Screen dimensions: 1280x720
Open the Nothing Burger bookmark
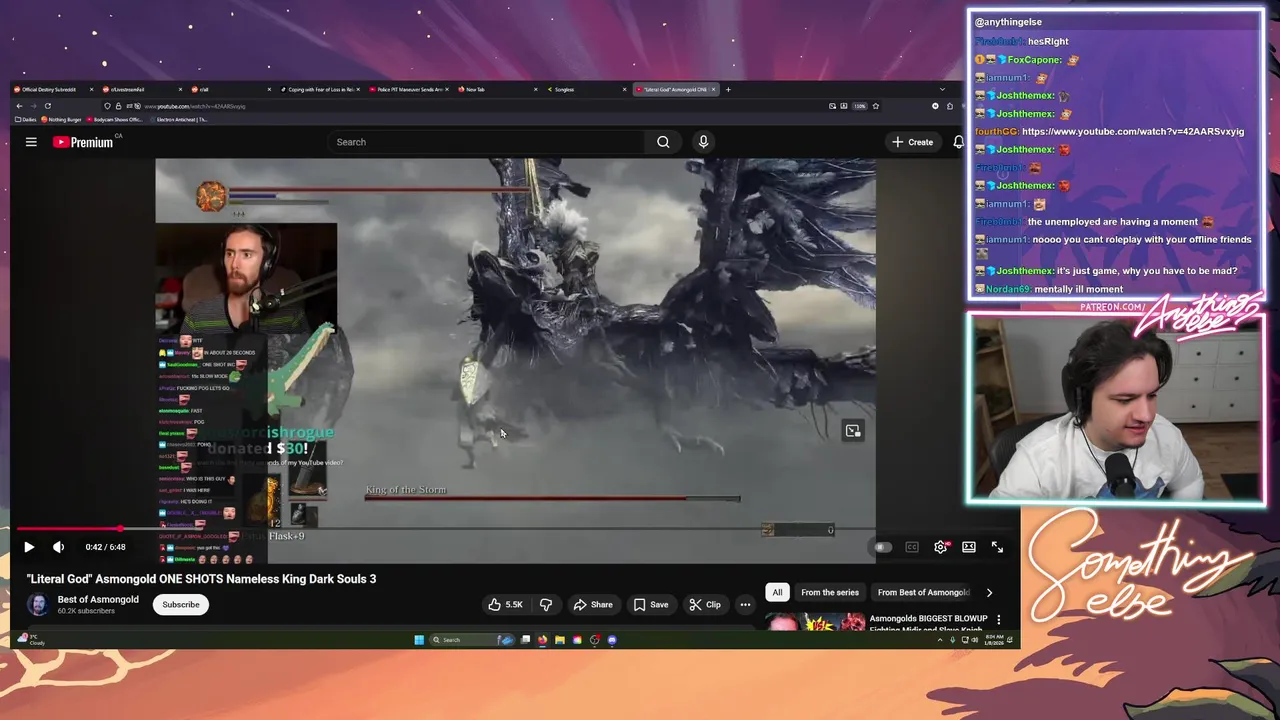pyautogui.click(x=62, y=120)
